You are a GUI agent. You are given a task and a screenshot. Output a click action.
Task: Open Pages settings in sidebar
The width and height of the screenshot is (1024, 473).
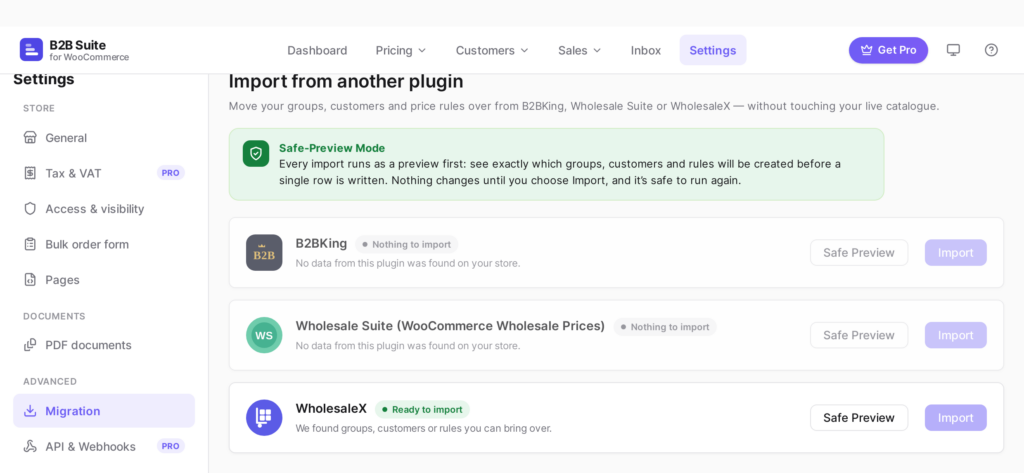[104, 280]
